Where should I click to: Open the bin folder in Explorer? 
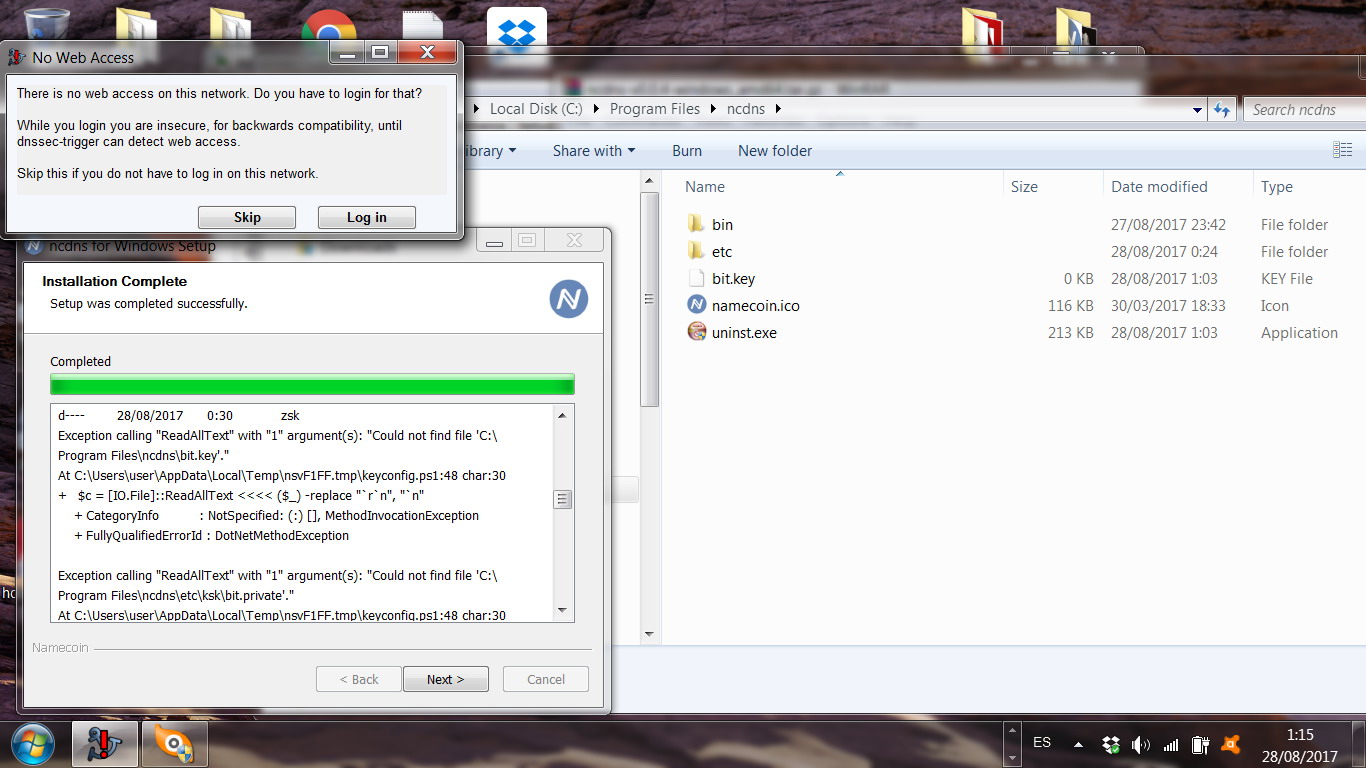[x=697, y=224]
